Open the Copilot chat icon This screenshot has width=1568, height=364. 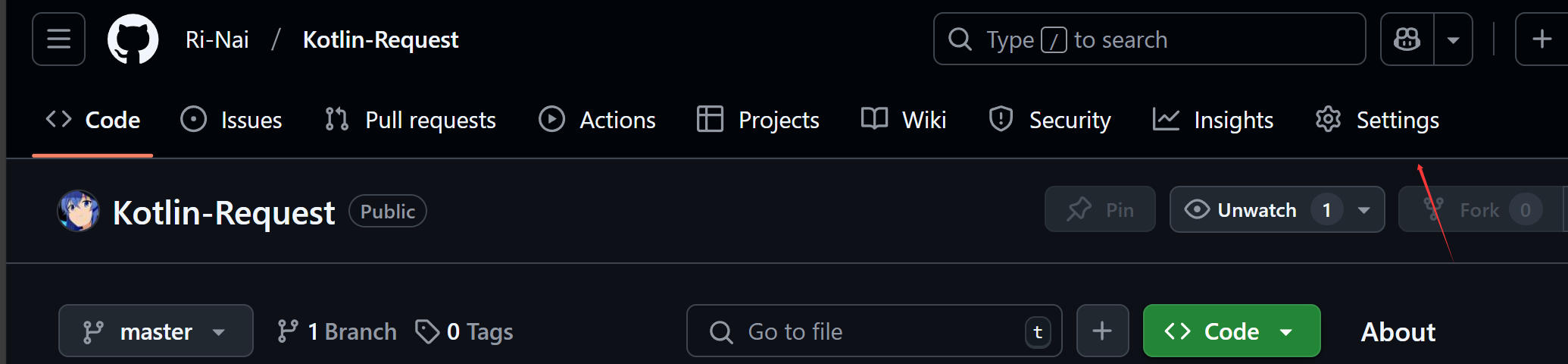pyautogui.click(x=1407, y=39)
